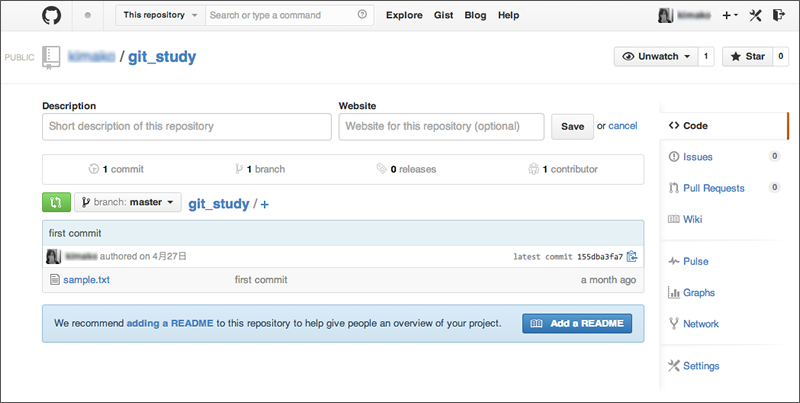Save the repository description
The height and width of the screenshot is (403, 800).
(x=572, y=127)
